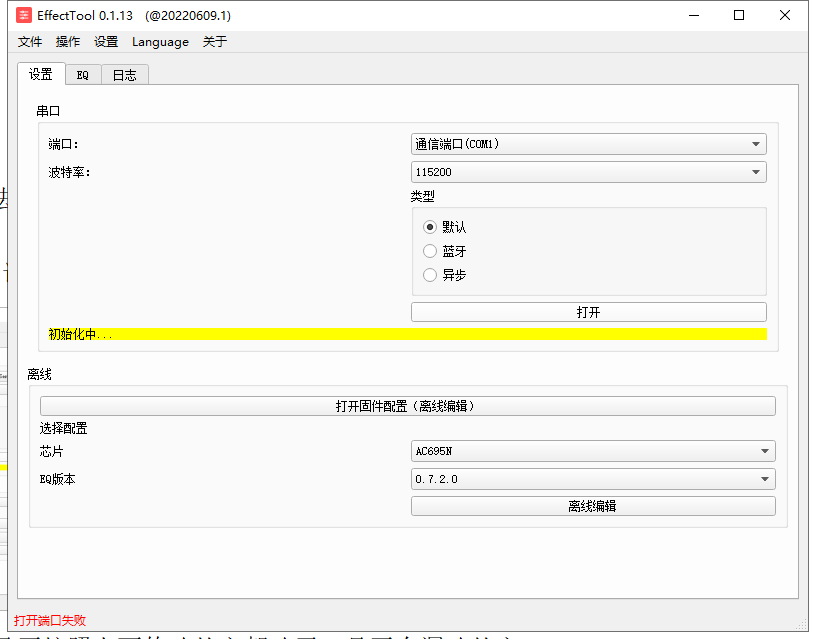Viewport: 816px width, 639px height.
Task: Switch to the 日志 tab
Action: tap(125, 75)
